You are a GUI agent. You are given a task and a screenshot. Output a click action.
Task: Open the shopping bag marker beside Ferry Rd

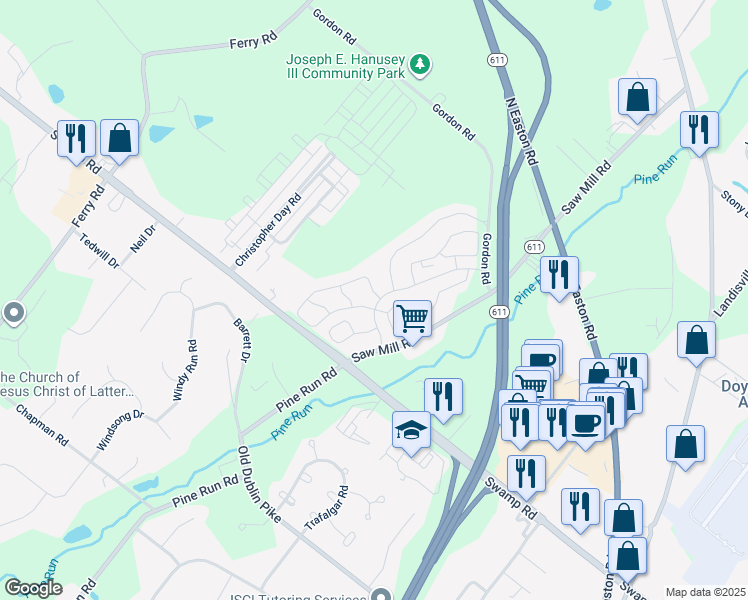[119, 137]
